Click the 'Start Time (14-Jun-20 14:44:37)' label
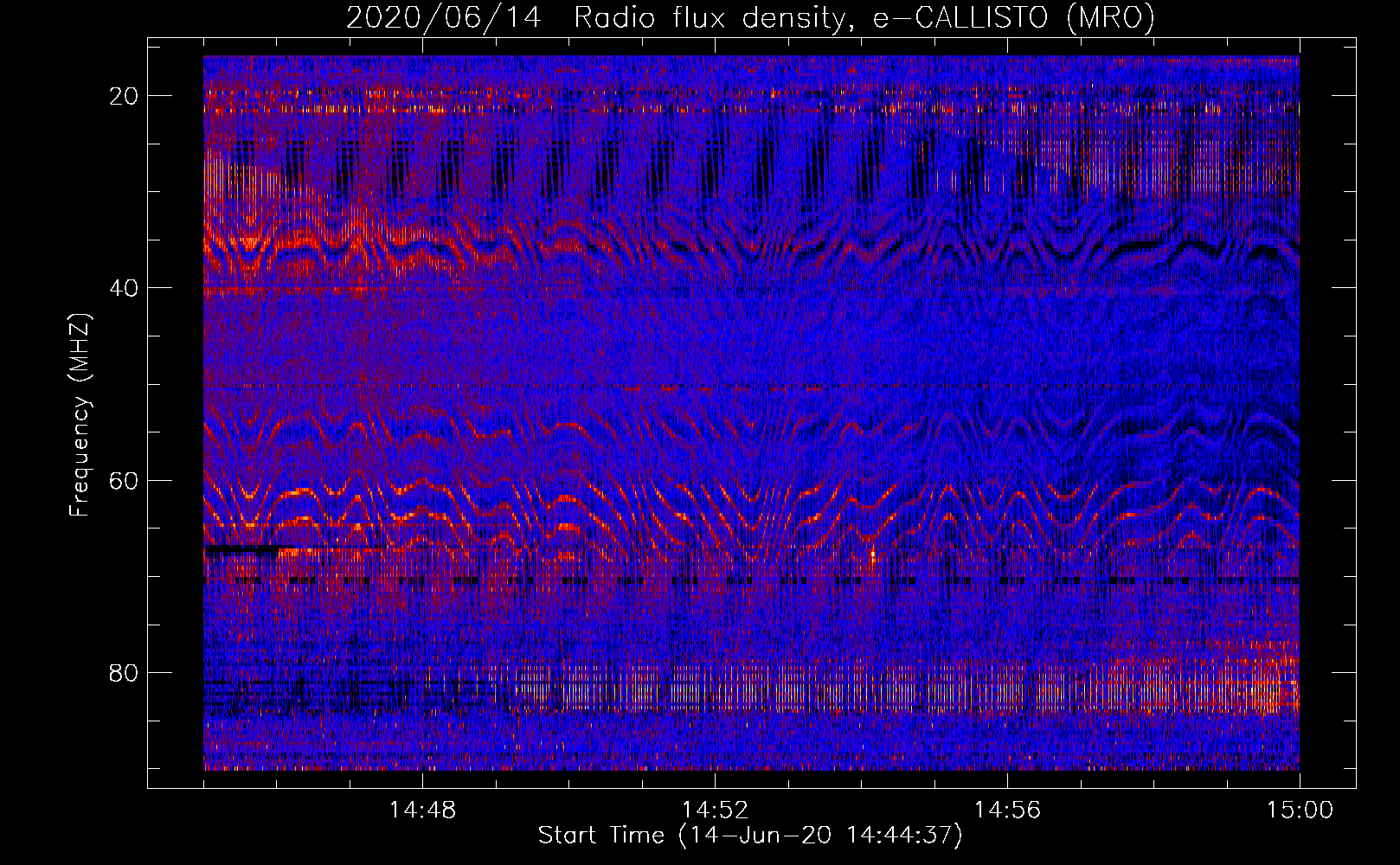 (750, 836)
